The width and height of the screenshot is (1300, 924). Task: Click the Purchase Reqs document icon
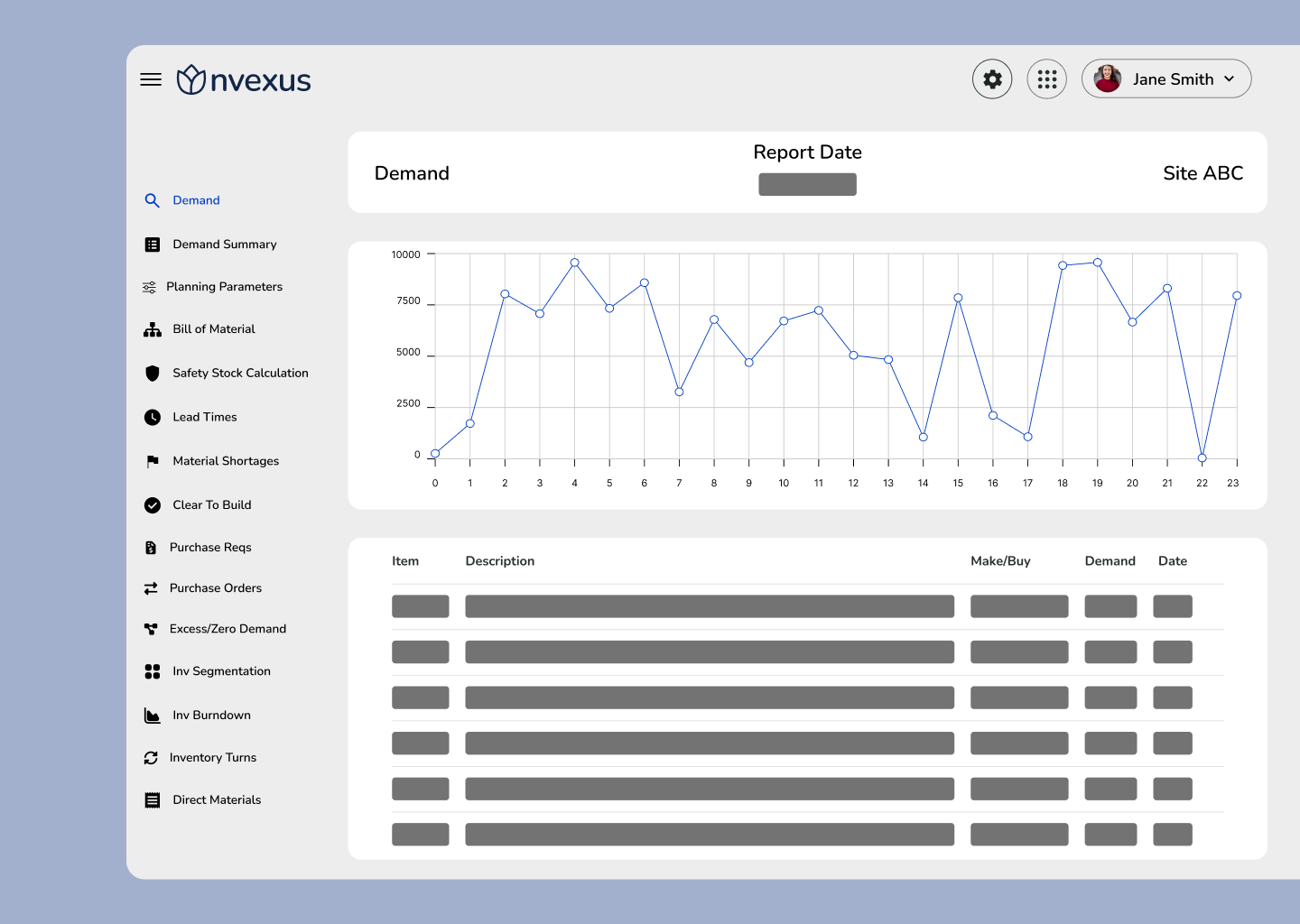coord(151,548)
